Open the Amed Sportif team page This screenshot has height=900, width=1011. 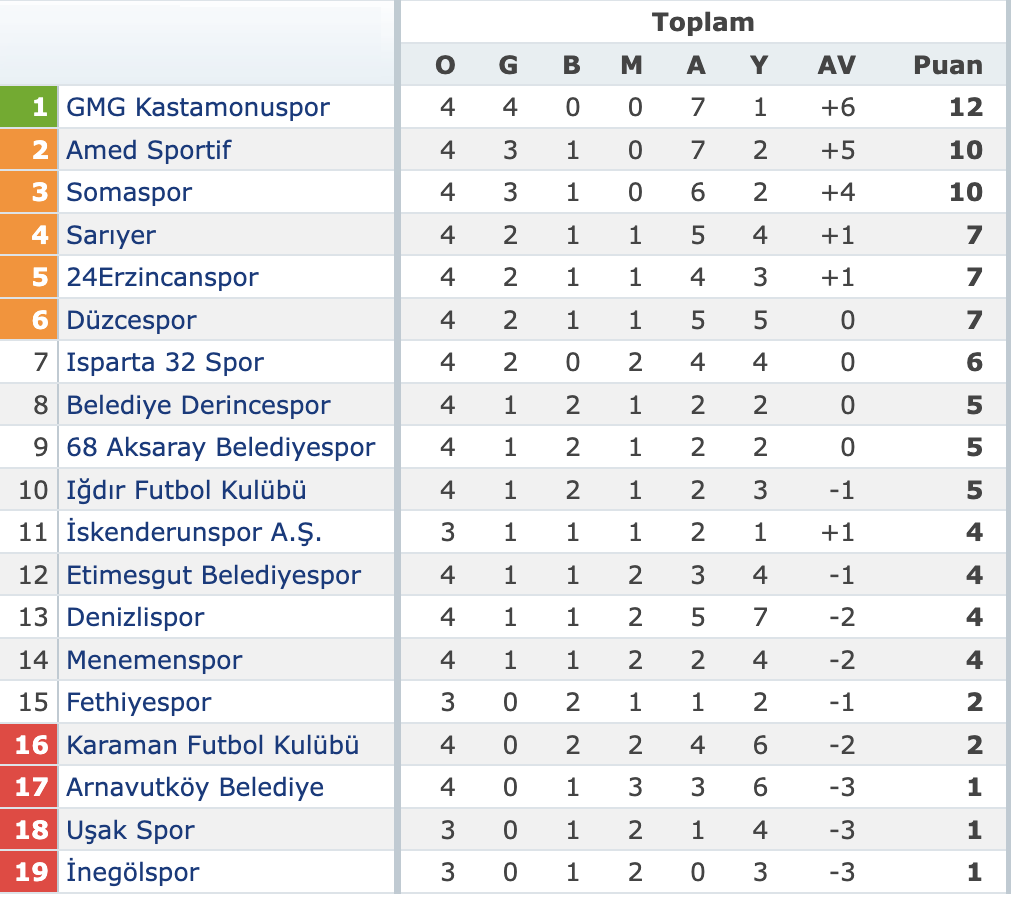pyautogui.click(x=149, y=150)
